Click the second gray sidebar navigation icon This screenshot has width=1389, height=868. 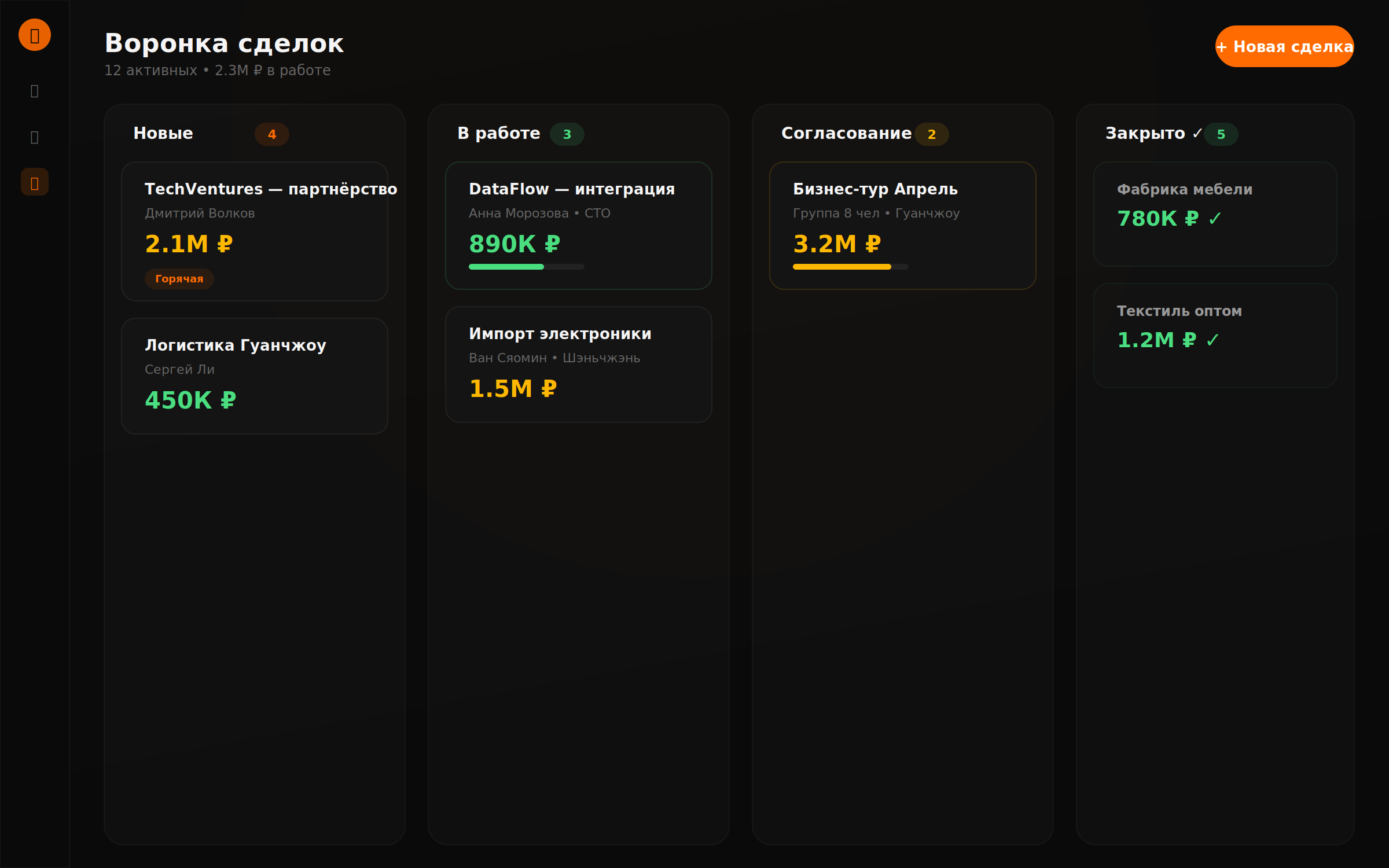pos(35,137)
